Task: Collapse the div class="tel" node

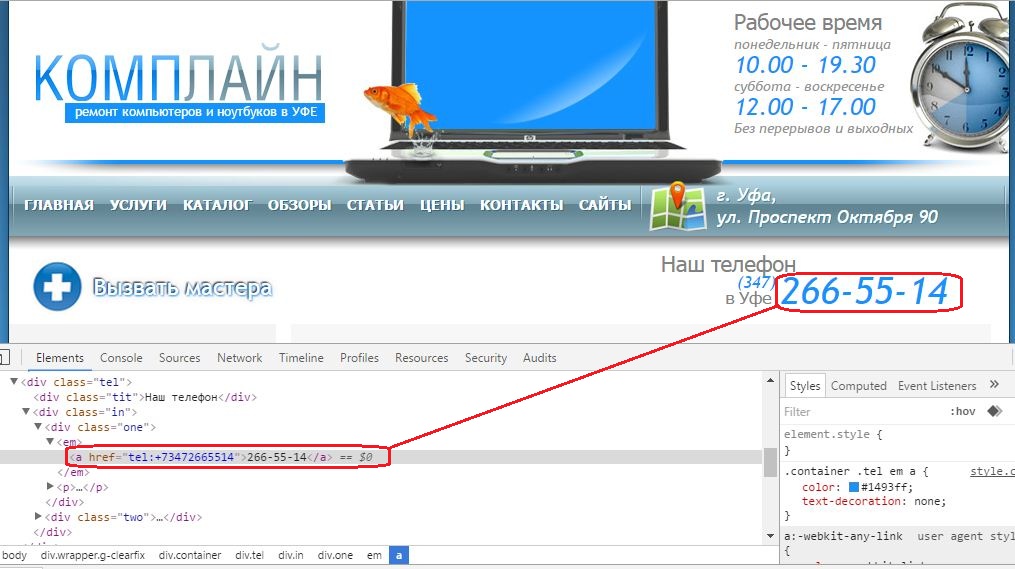Action: [14, 382]
